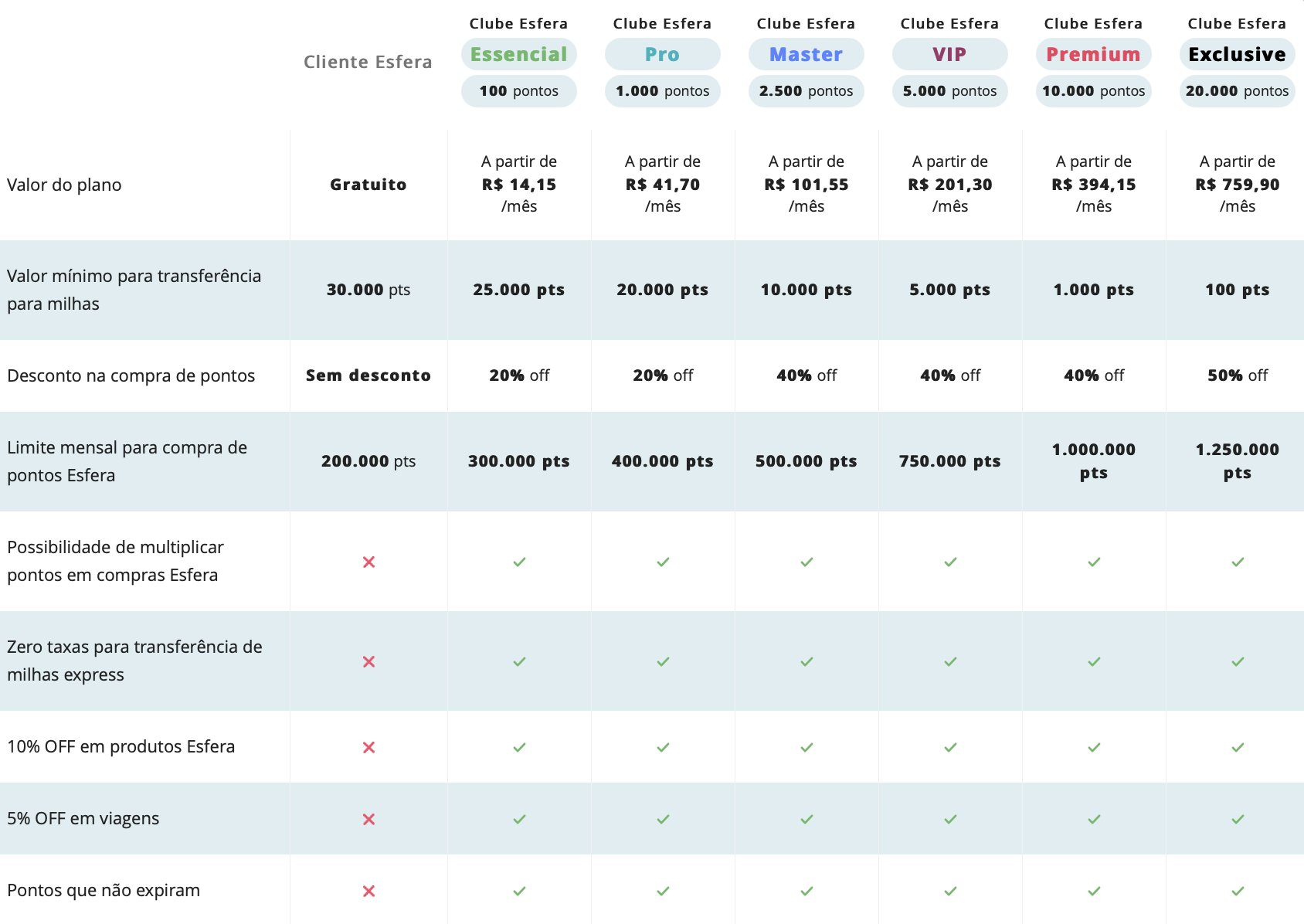The image size is (1304, 924).
Task: Click the red X for multiplicar pontos row
Action: click(x=368, y=562)
